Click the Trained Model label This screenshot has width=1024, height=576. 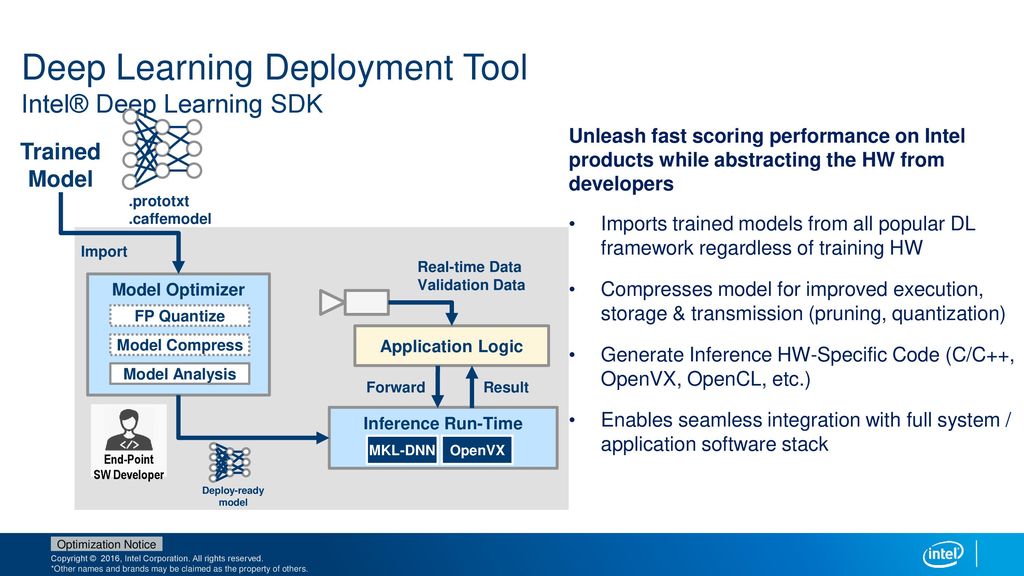60,165
